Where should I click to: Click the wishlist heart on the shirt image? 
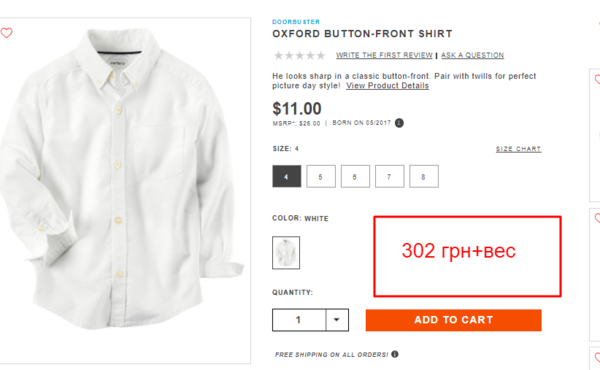(x=7, y=33)
